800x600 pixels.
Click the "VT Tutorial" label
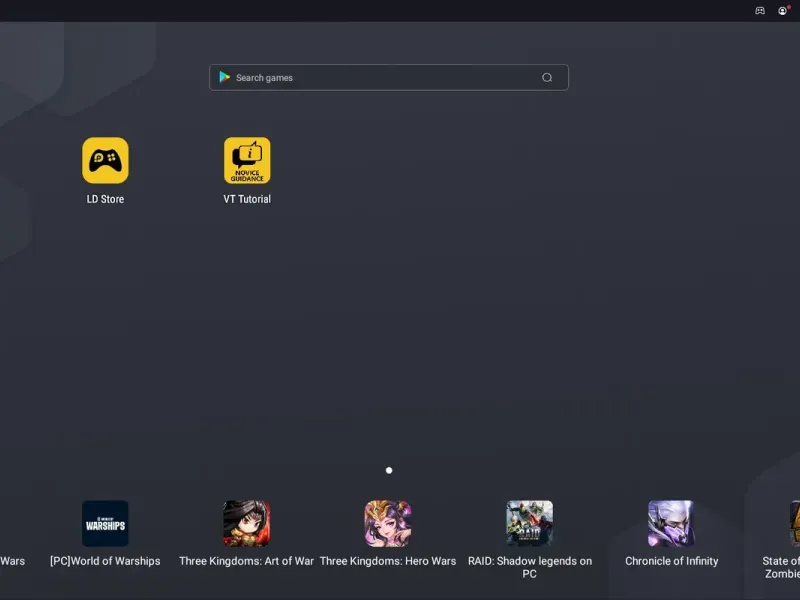tap(247, 199)
